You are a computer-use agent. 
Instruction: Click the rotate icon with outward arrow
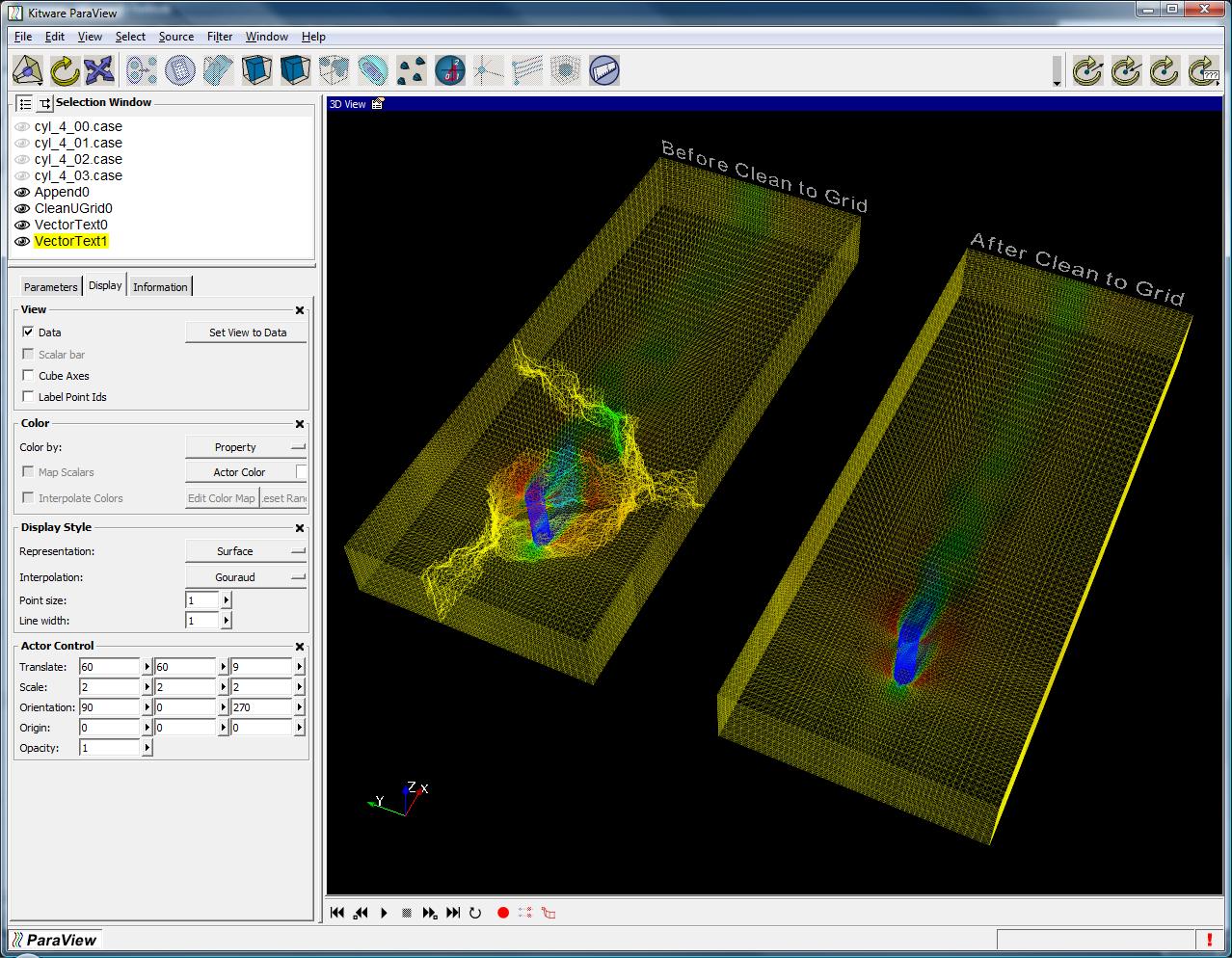click(x=1087, y=70)
